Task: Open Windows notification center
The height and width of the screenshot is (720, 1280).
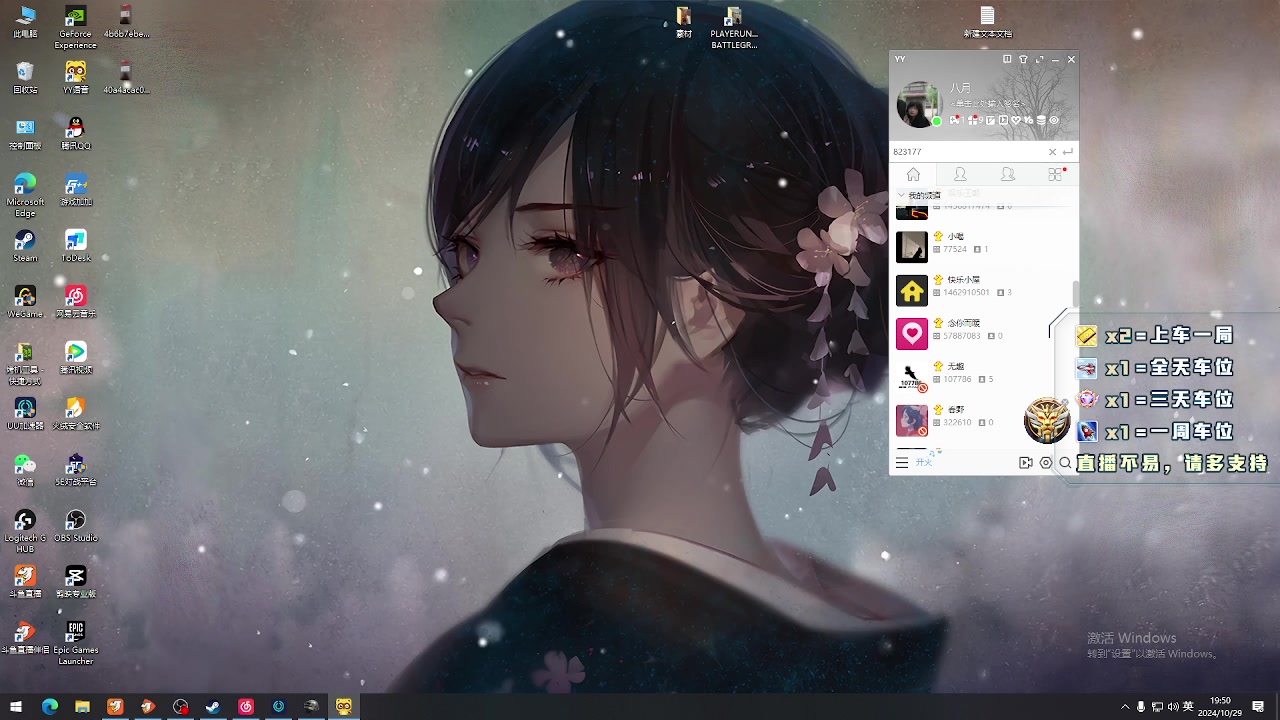Action: click(x=1258, y=707)
